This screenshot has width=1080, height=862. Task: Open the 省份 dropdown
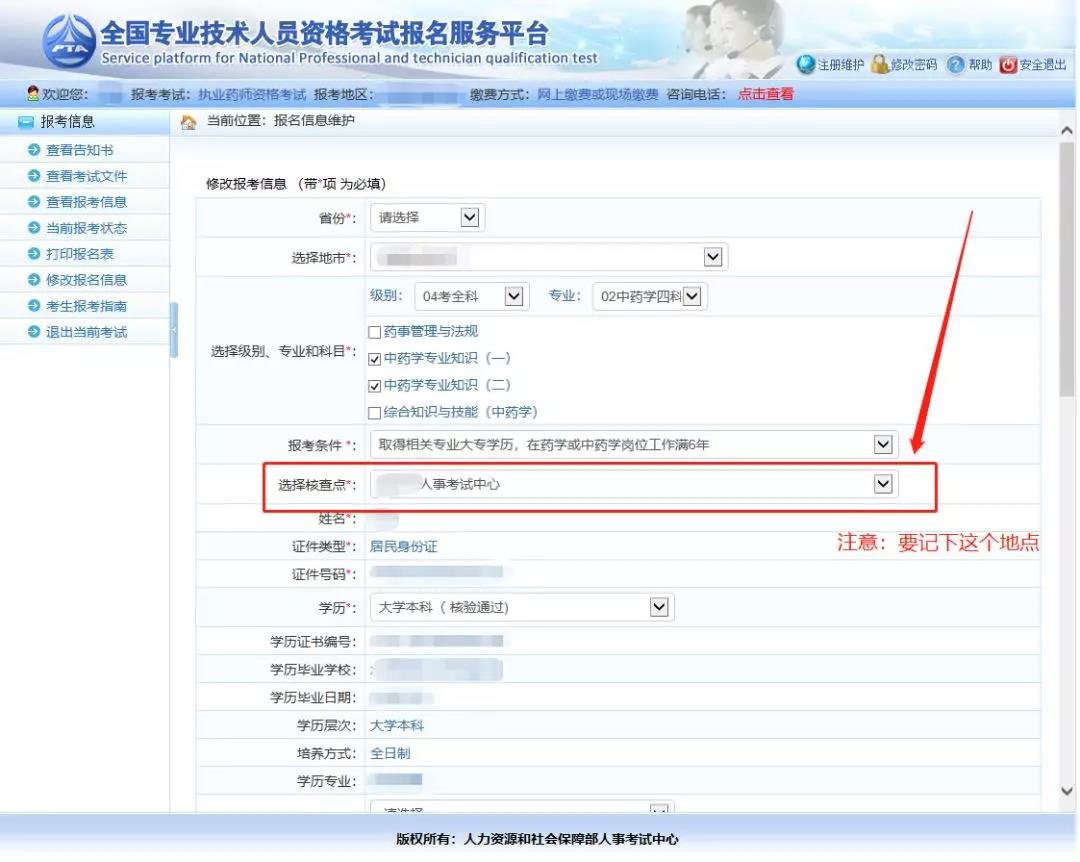(x=427, y=218)
